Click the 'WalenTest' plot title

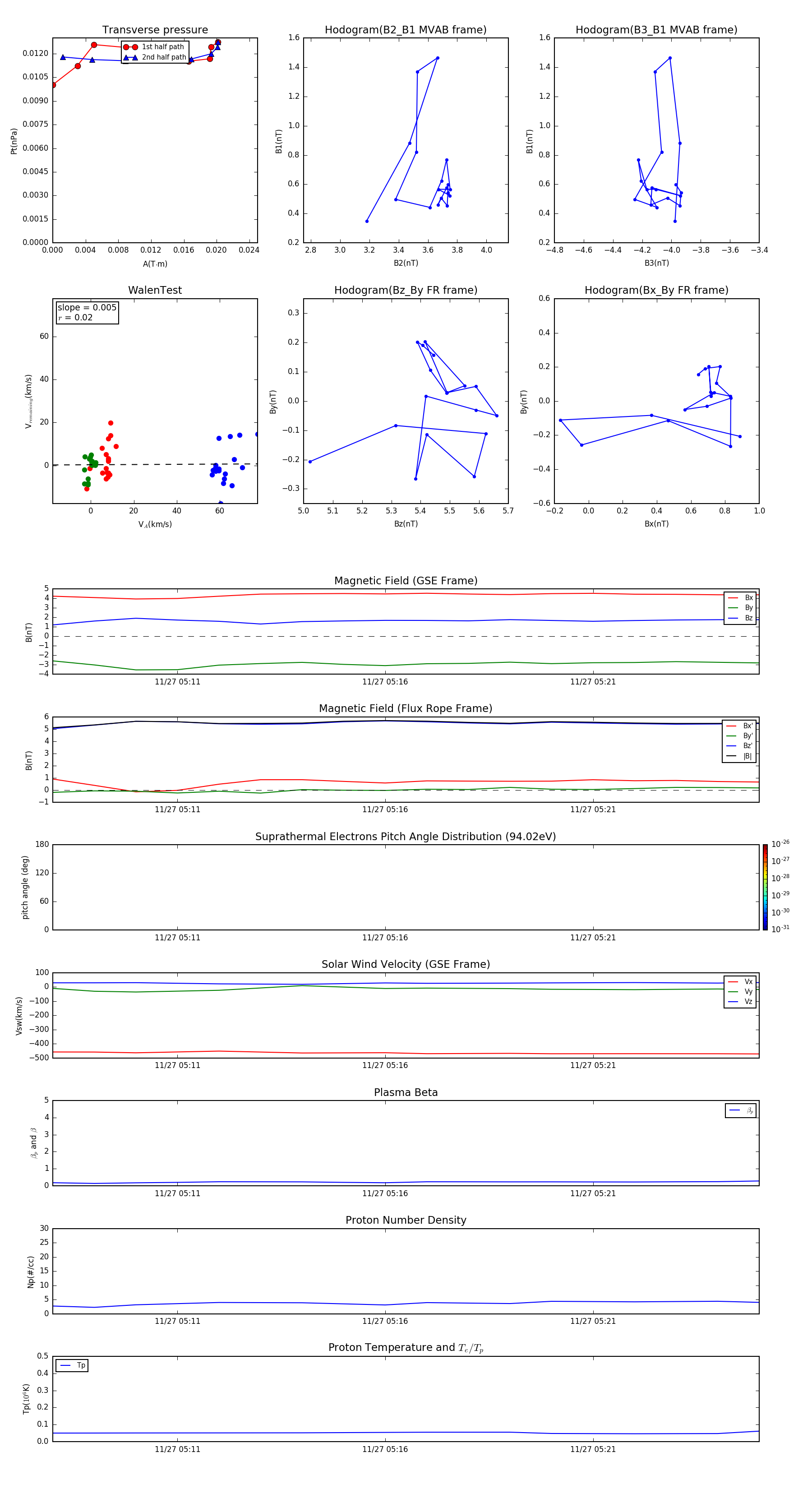(155, 290)
